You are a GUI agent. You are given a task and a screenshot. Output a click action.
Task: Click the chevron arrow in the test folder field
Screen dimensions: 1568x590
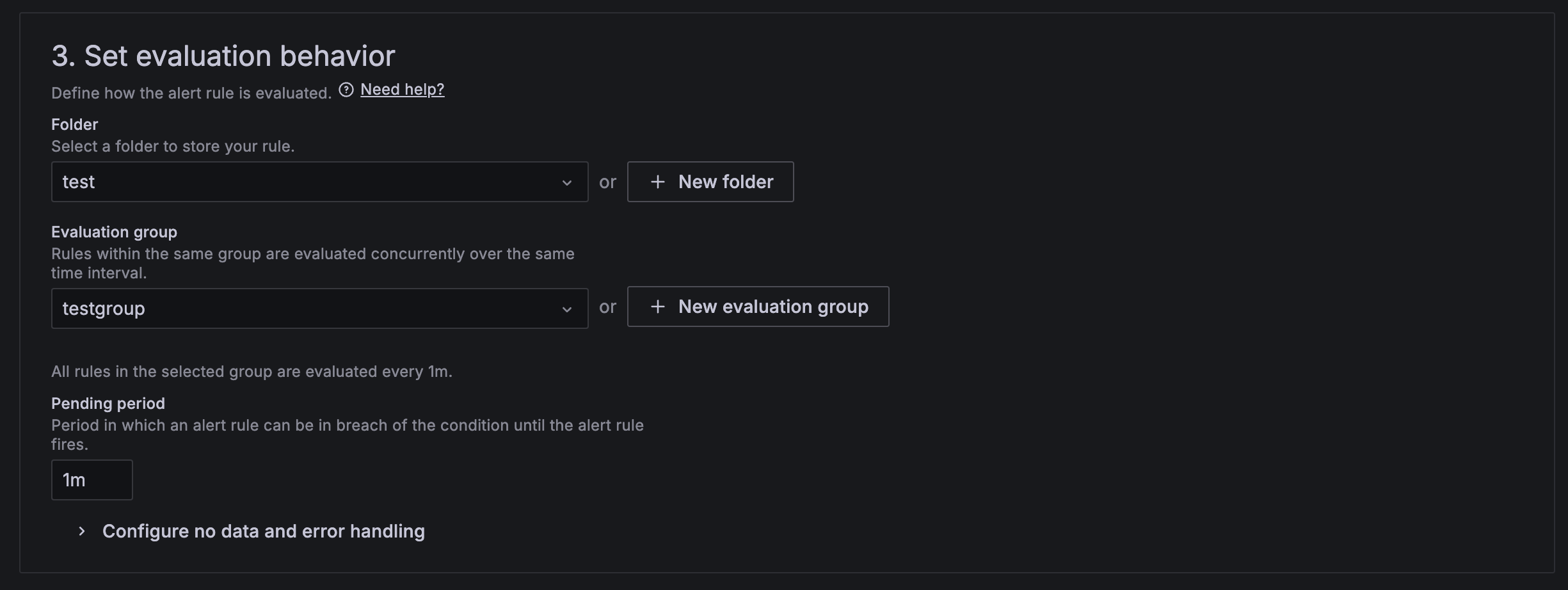point(566,183)
